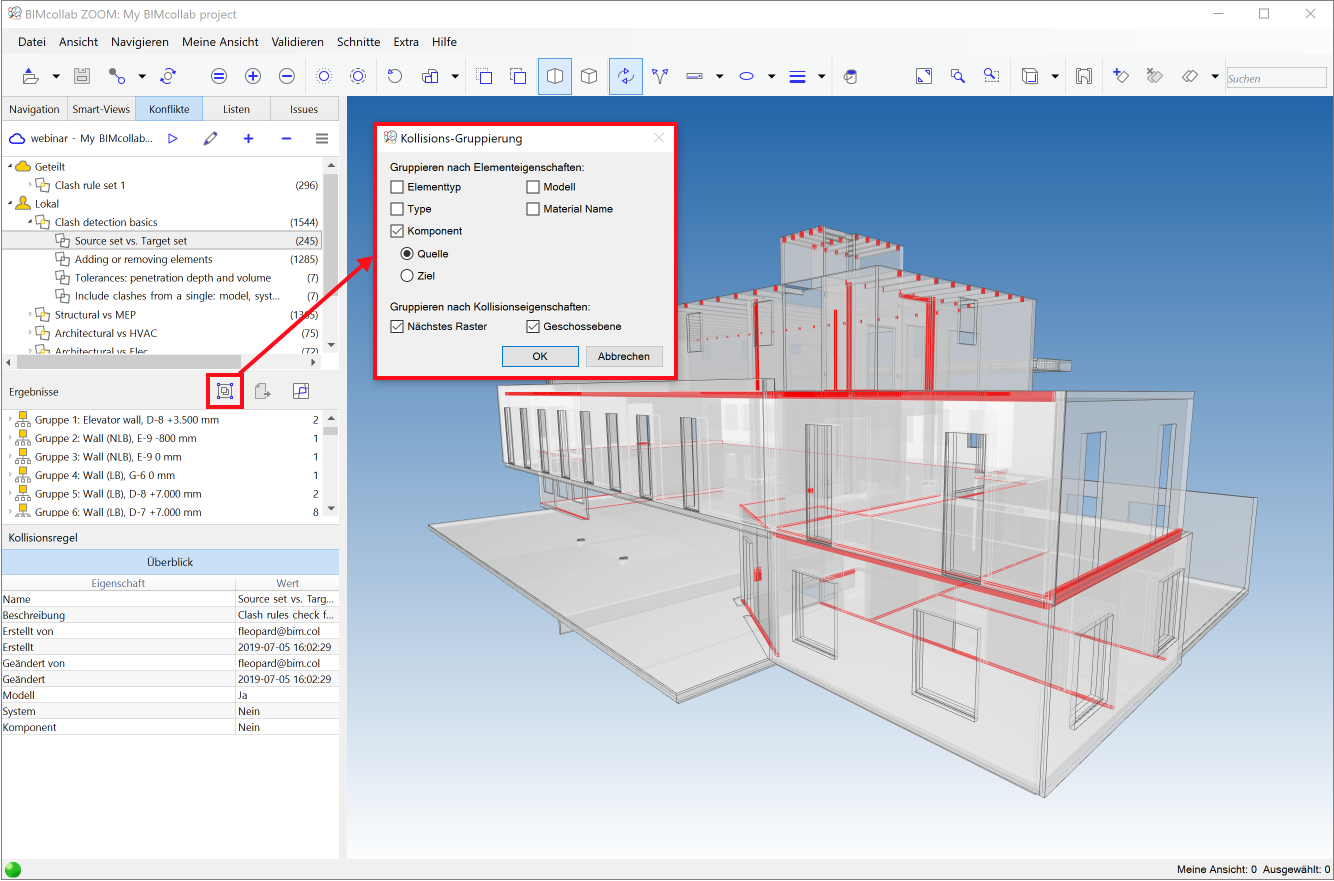
Task: Click the blue plus icon to add clash rule
Action: pos(248,139)
